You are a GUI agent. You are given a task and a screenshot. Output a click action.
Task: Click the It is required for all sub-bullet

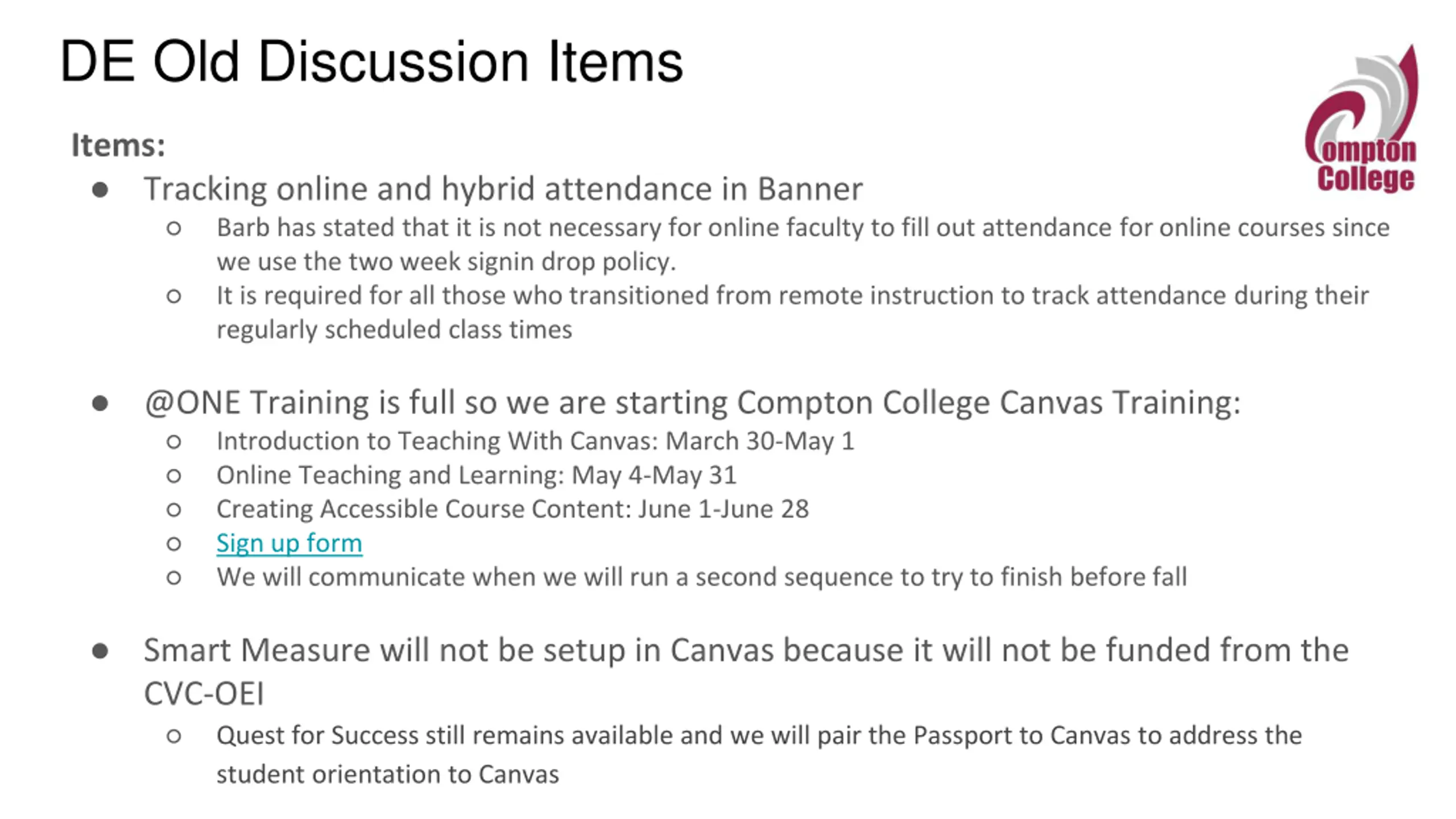(x=792, y=312)
